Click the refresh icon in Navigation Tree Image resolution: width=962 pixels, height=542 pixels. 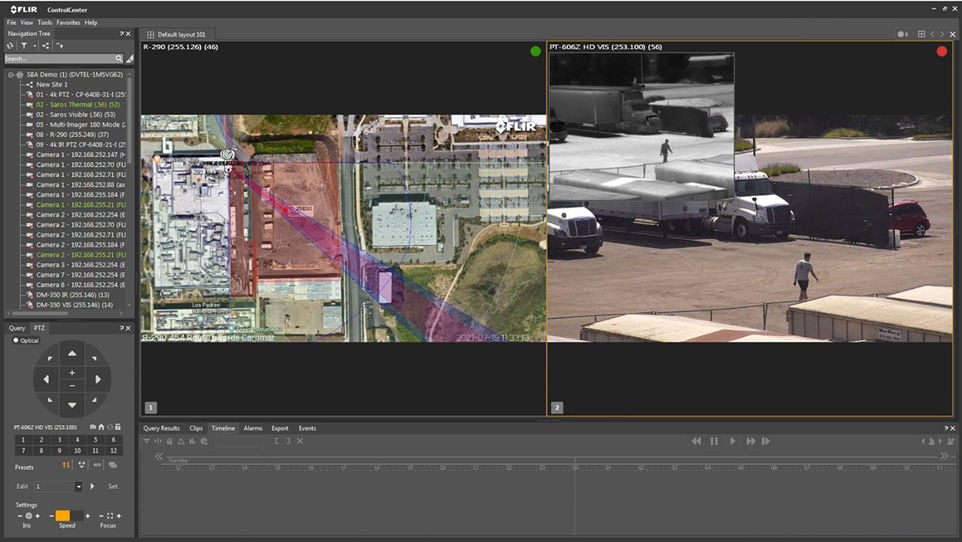pyautogui.click(x=10, y=46)
